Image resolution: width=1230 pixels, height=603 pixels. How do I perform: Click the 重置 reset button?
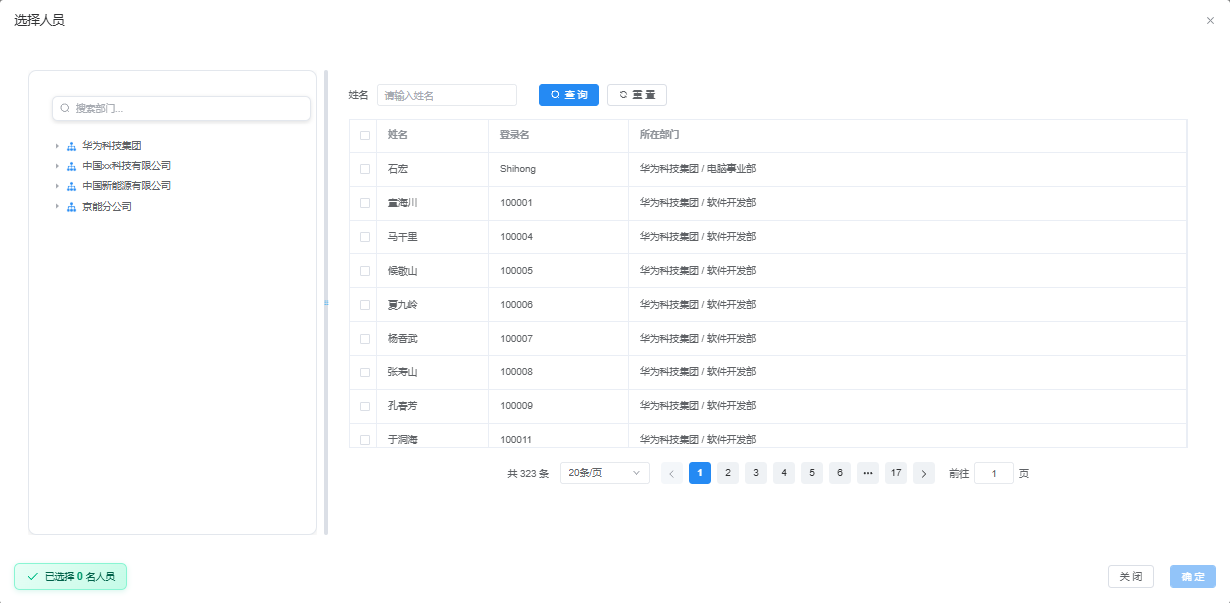(637, 95)
